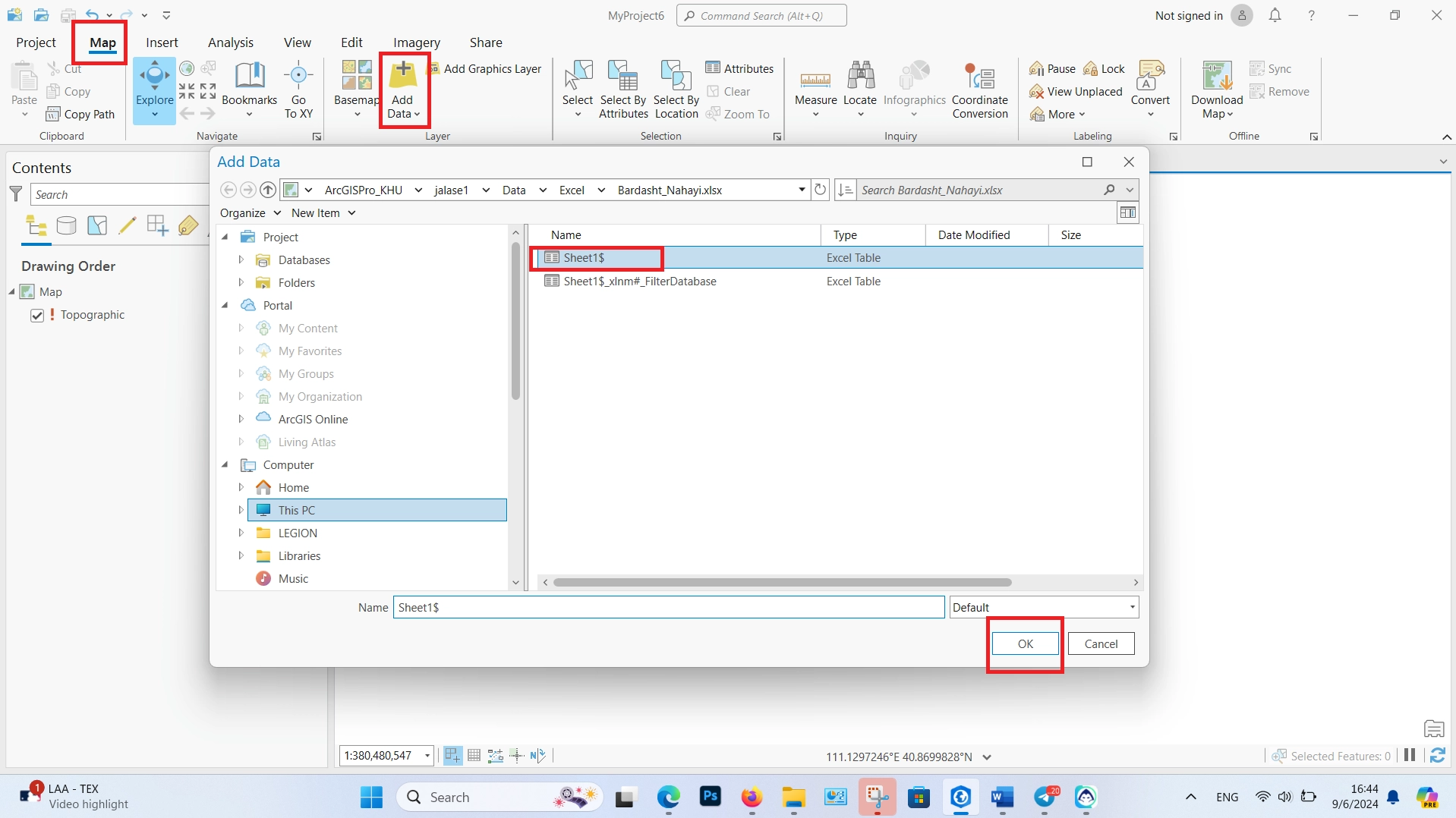This screenshot has height=818, width=1456.
Task: Toggle the Topographic layer checkbox
Action: click(37, 315)
